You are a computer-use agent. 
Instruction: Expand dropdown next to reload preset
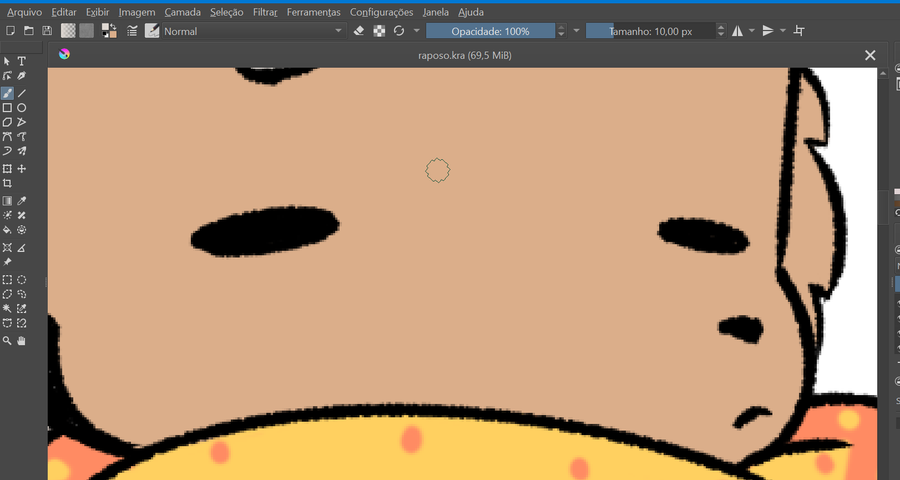click(x=417, y=31)
